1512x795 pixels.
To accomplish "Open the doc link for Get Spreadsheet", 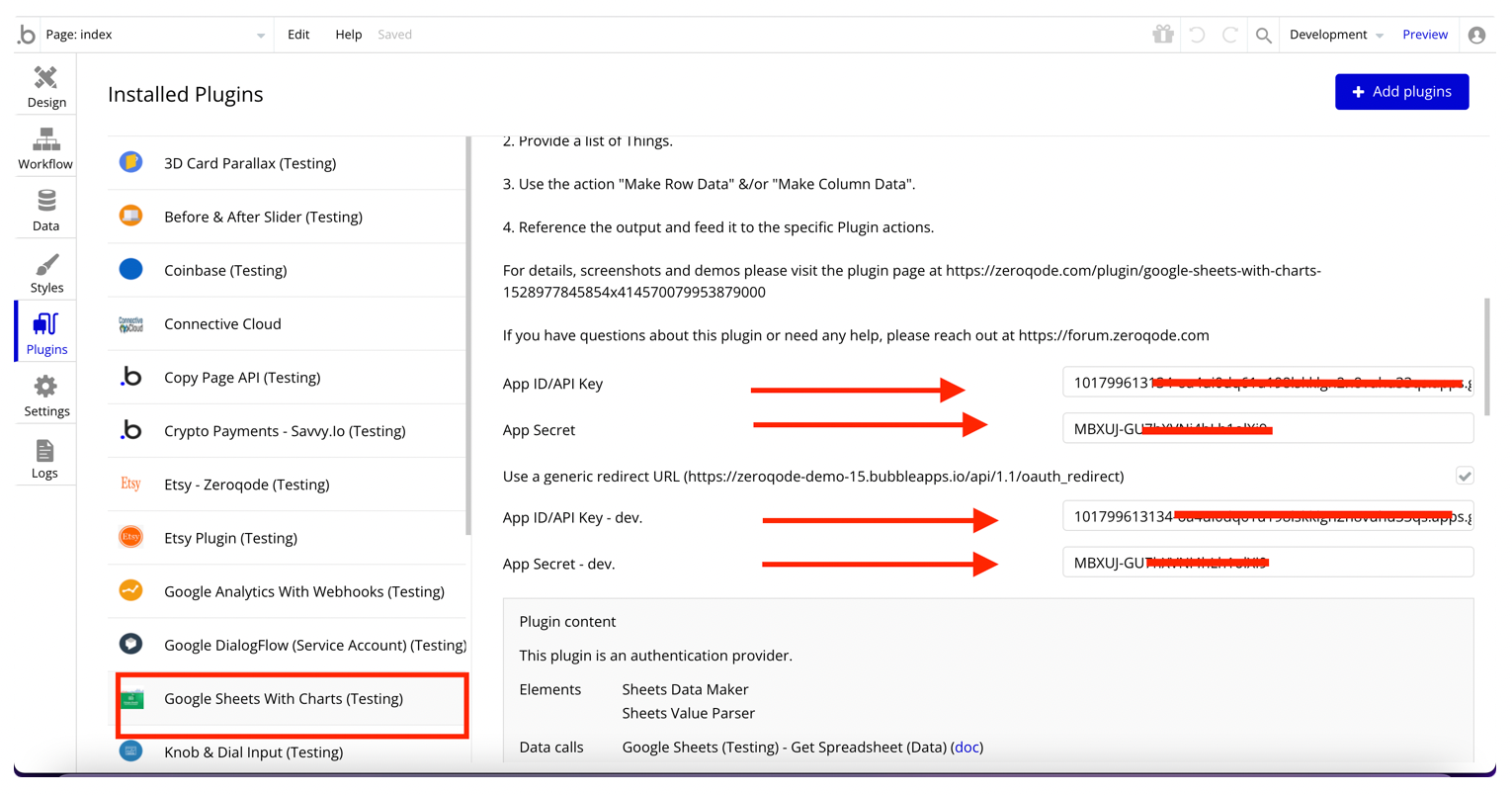I will point(966,748).
